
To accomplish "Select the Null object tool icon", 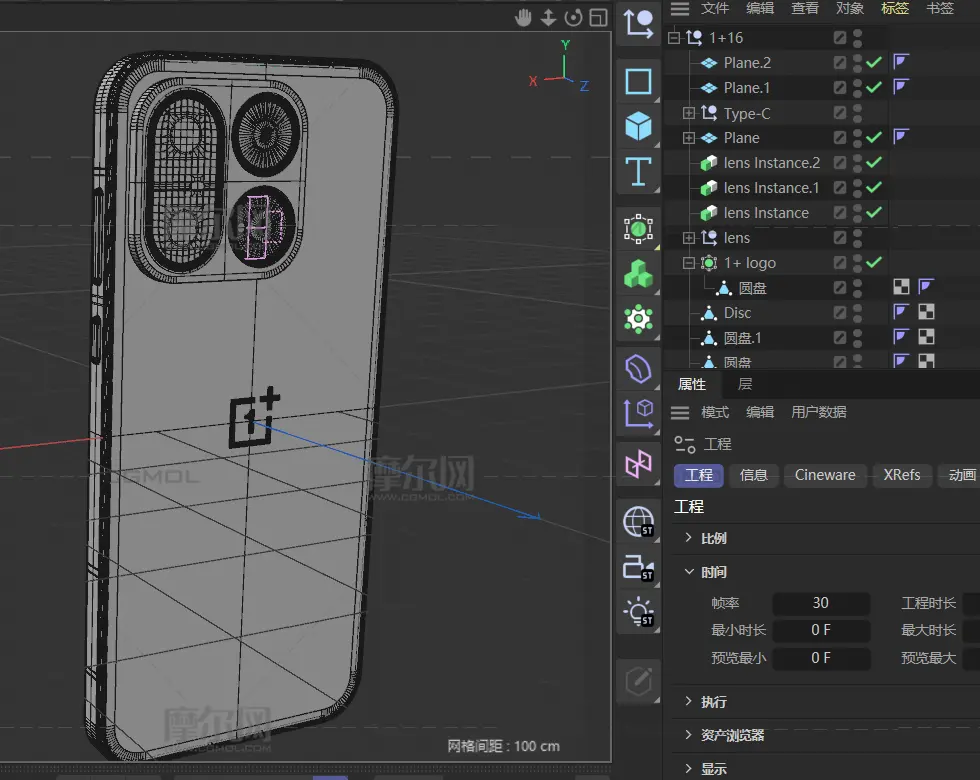I will 638,24.
